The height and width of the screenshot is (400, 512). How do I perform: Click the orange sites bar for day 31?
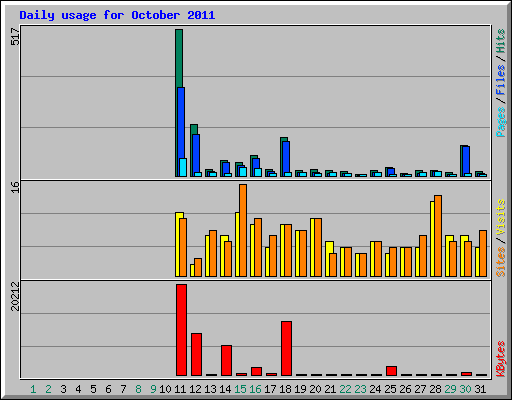tap(483, 253)
